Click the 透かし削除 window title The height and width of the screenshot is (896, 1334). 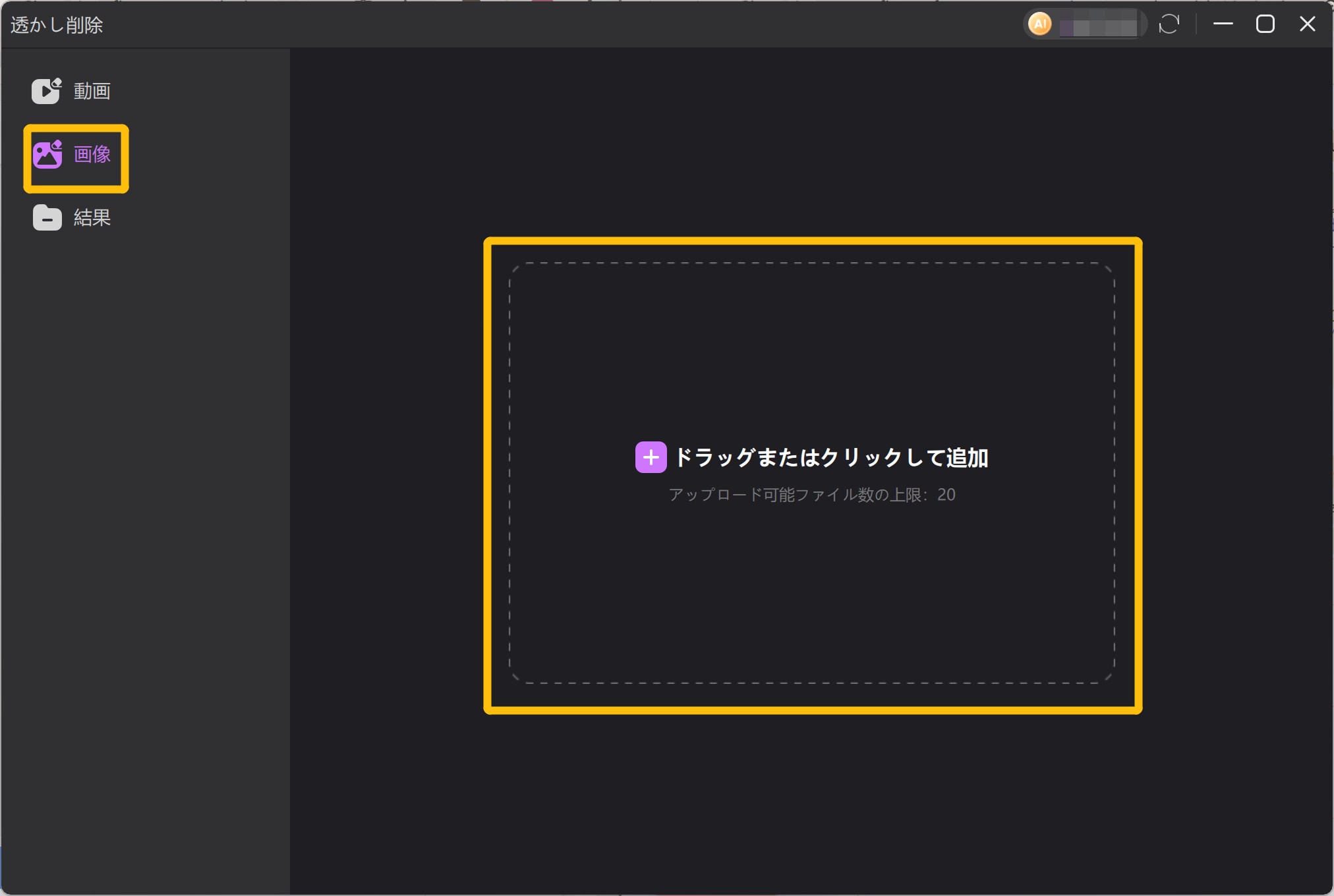tap(57, 25)
